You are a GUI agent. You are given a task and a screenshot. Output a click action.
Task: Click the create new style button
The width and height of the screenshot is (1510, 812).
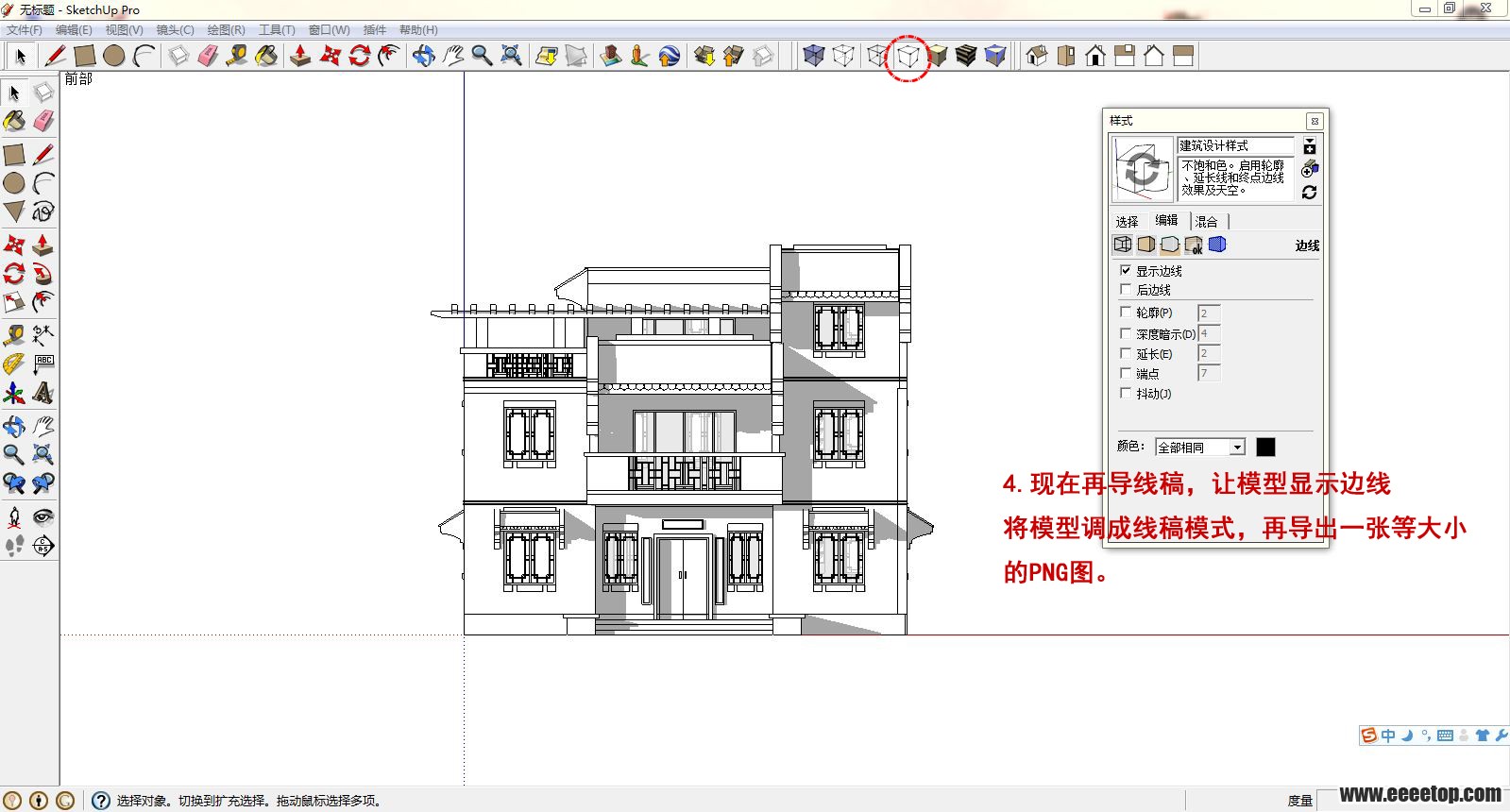[x=1310, y=169]
